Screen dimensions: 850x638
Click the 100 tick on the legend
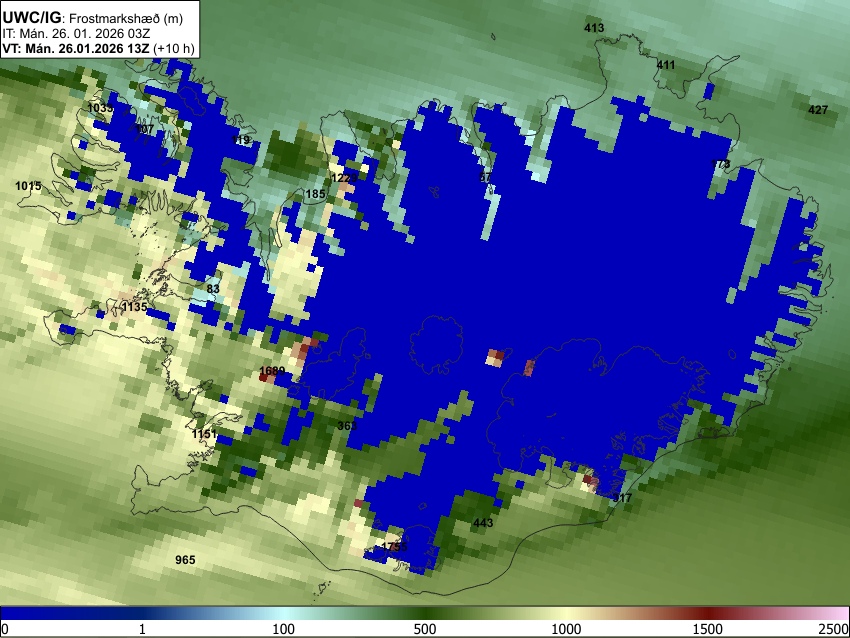283,629
